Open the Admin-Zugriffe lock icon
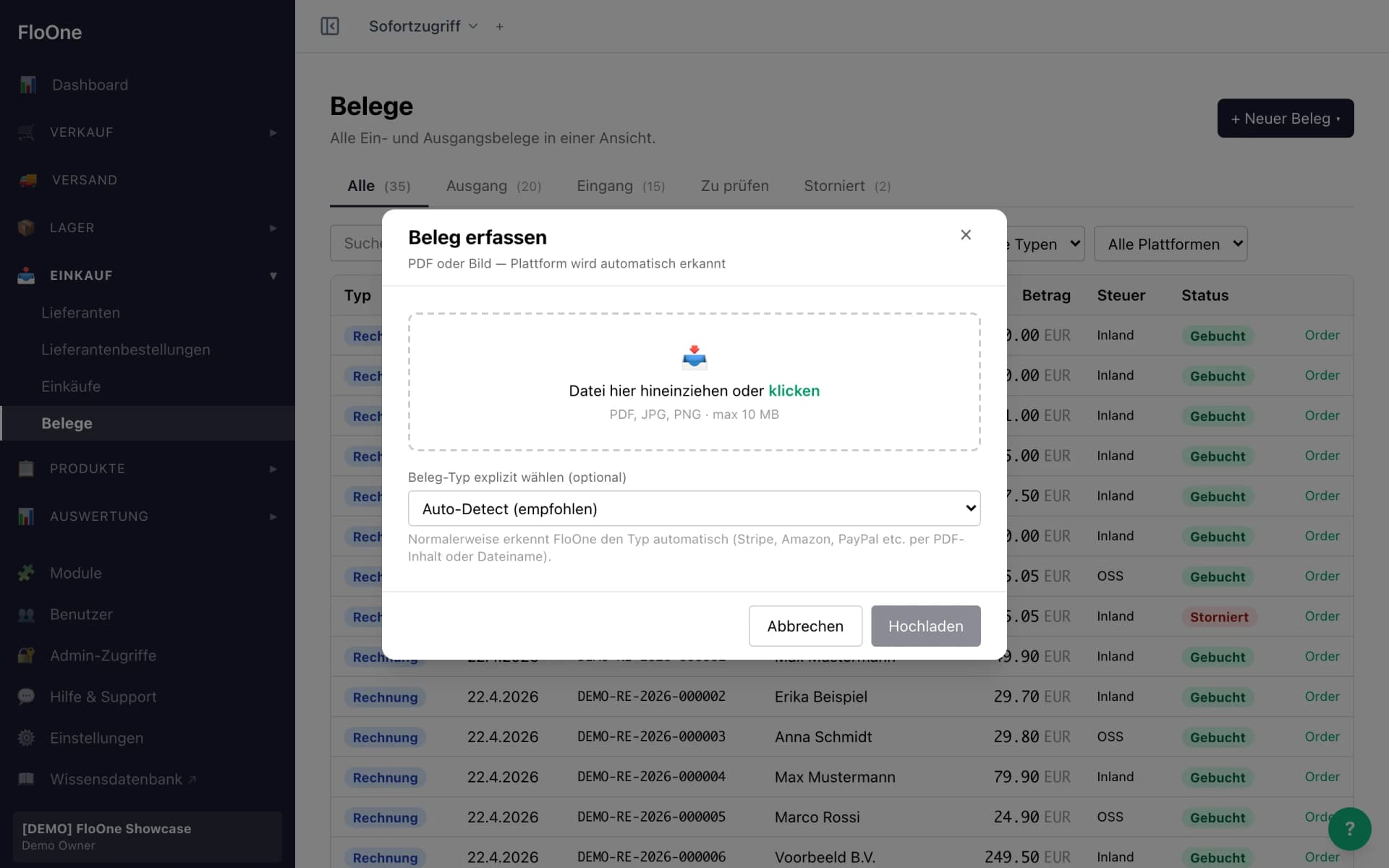Image resolution: width=1389 pixels, height=868 pixels. click(x=26, y=655)
